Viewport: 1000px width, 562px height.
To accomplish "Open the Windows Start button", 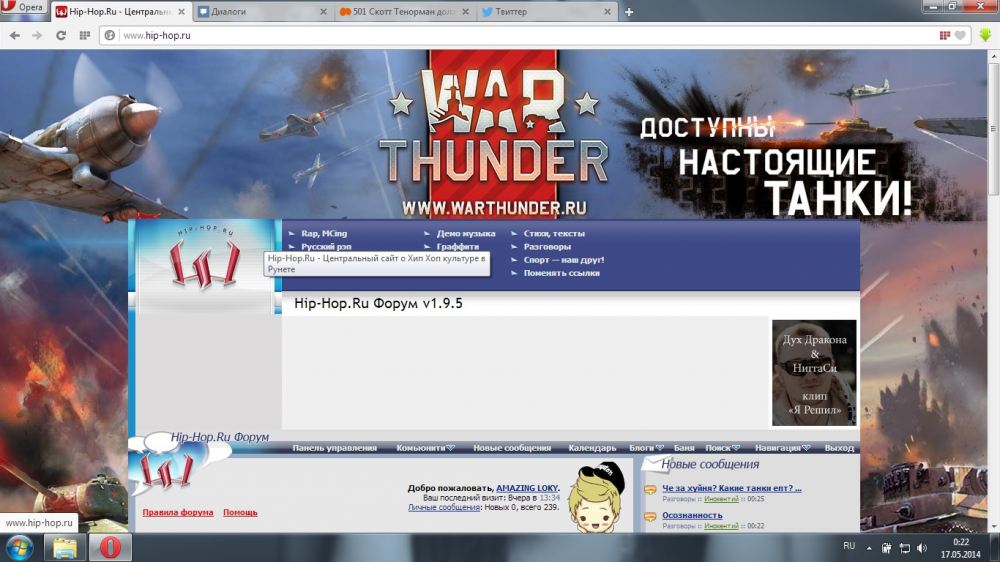I will click(19, 548).
